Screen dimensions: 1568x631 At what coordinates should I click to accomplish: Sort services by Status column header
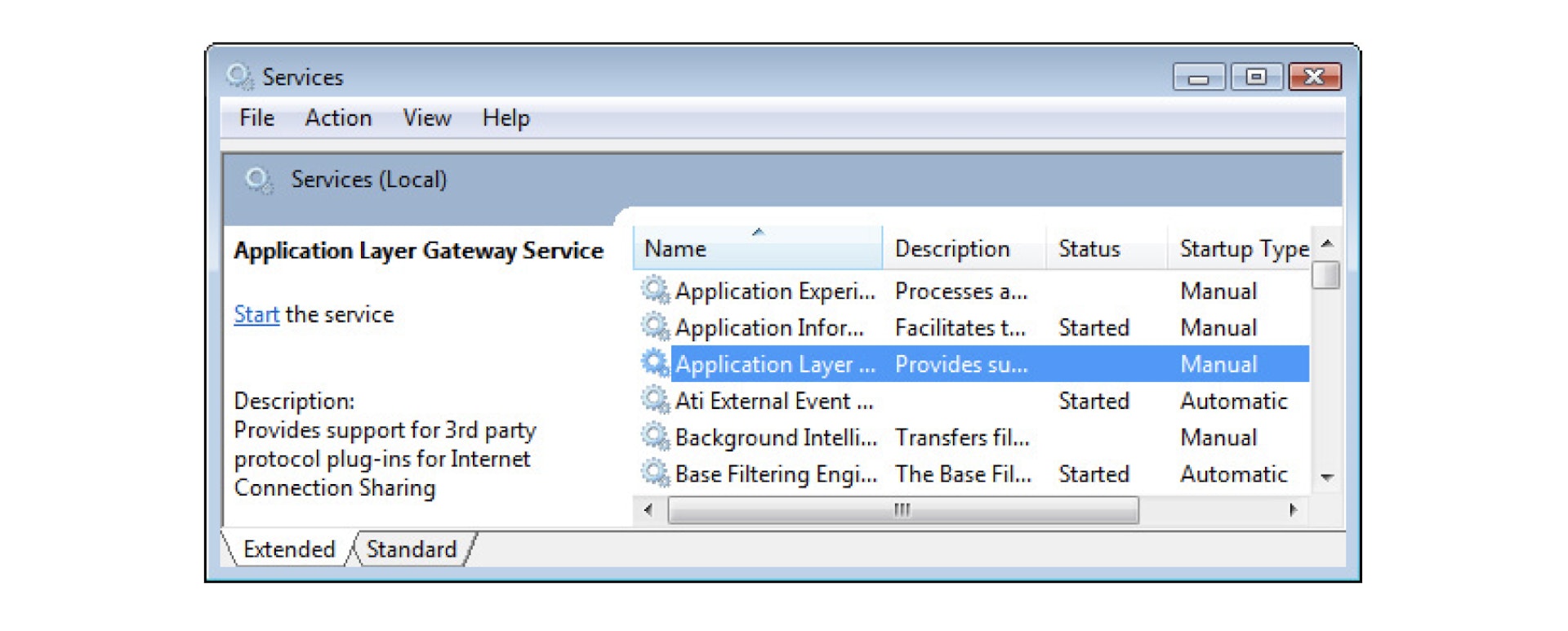[1089, 249]
